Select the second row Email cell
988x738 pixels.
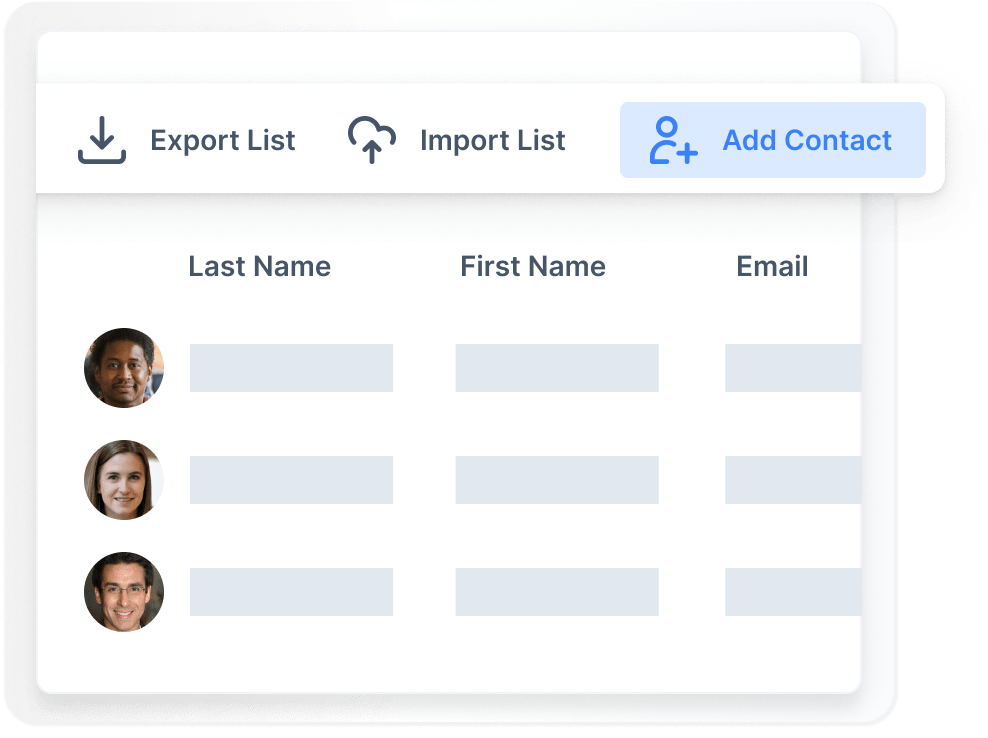792,480
